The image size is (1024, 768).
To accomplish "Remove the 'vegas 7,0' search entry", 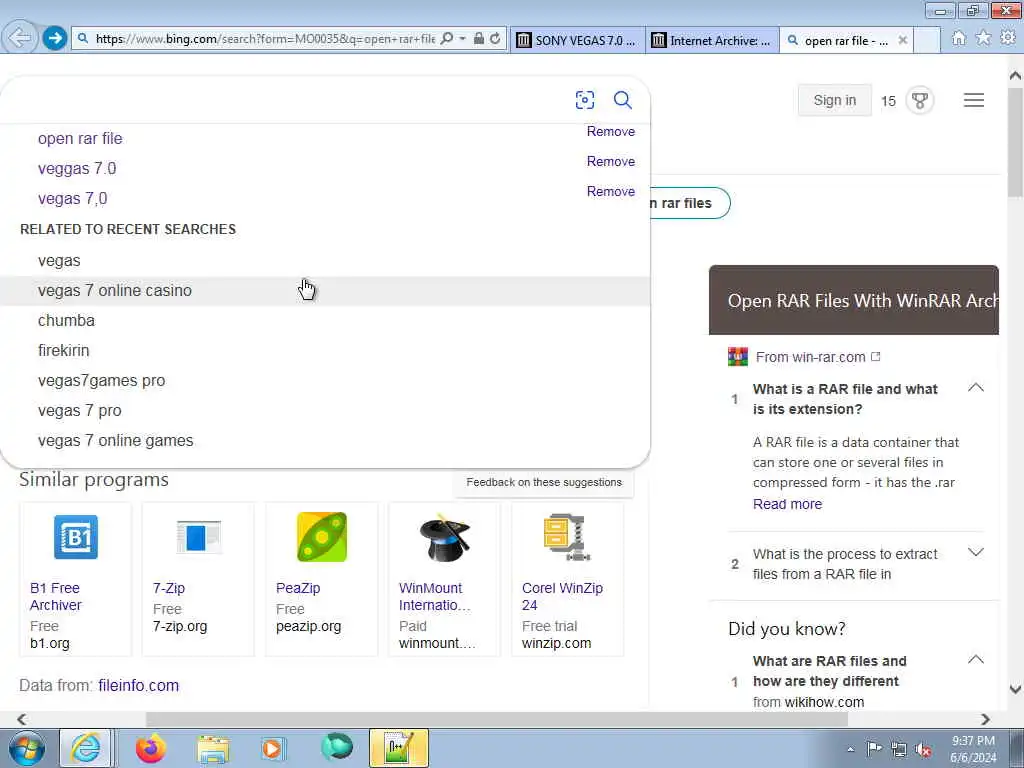I will [x=611, y=191].
